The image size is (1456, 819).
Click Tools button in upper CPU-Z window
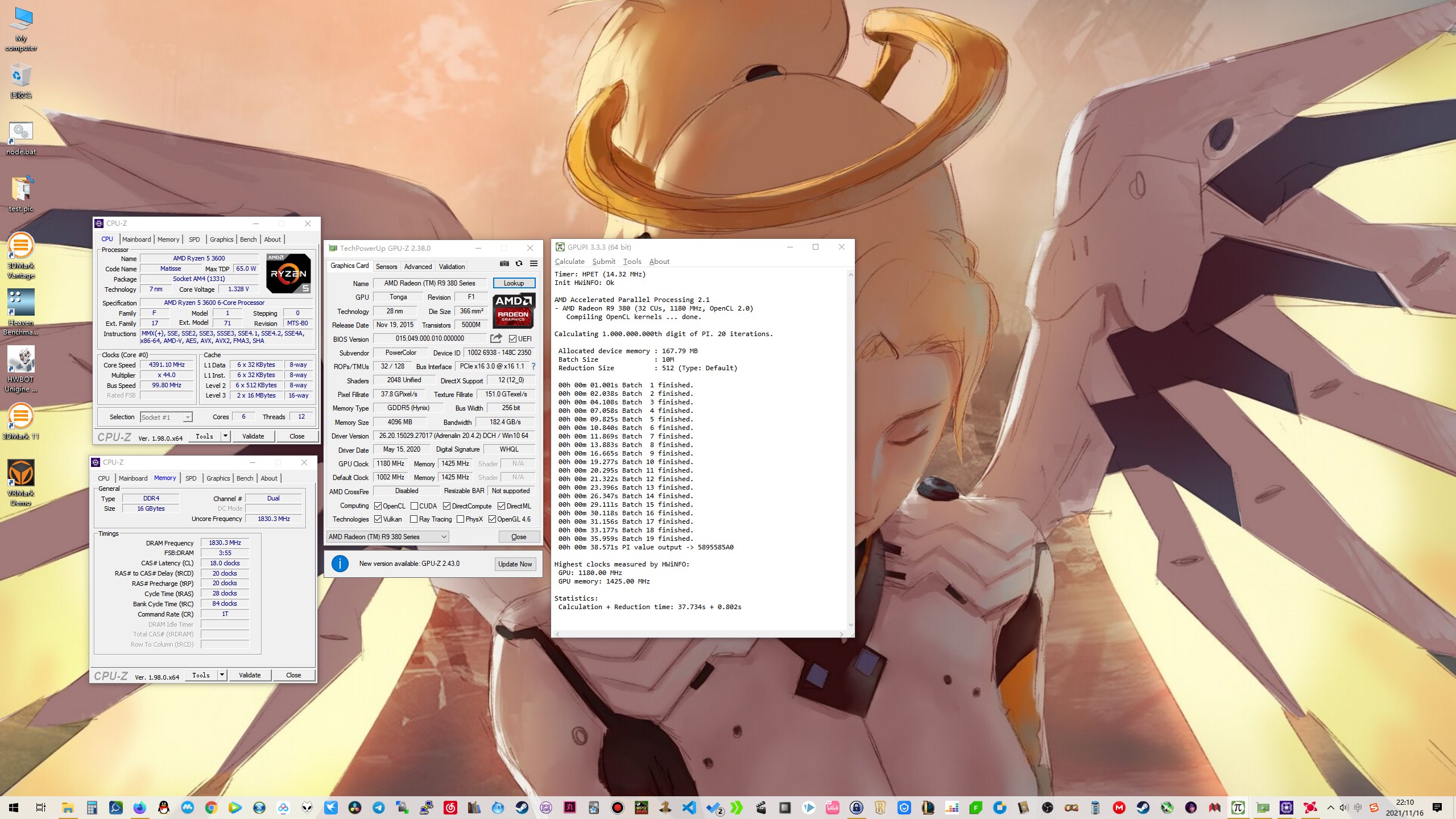pyautogui.click(x=205, y=436)
